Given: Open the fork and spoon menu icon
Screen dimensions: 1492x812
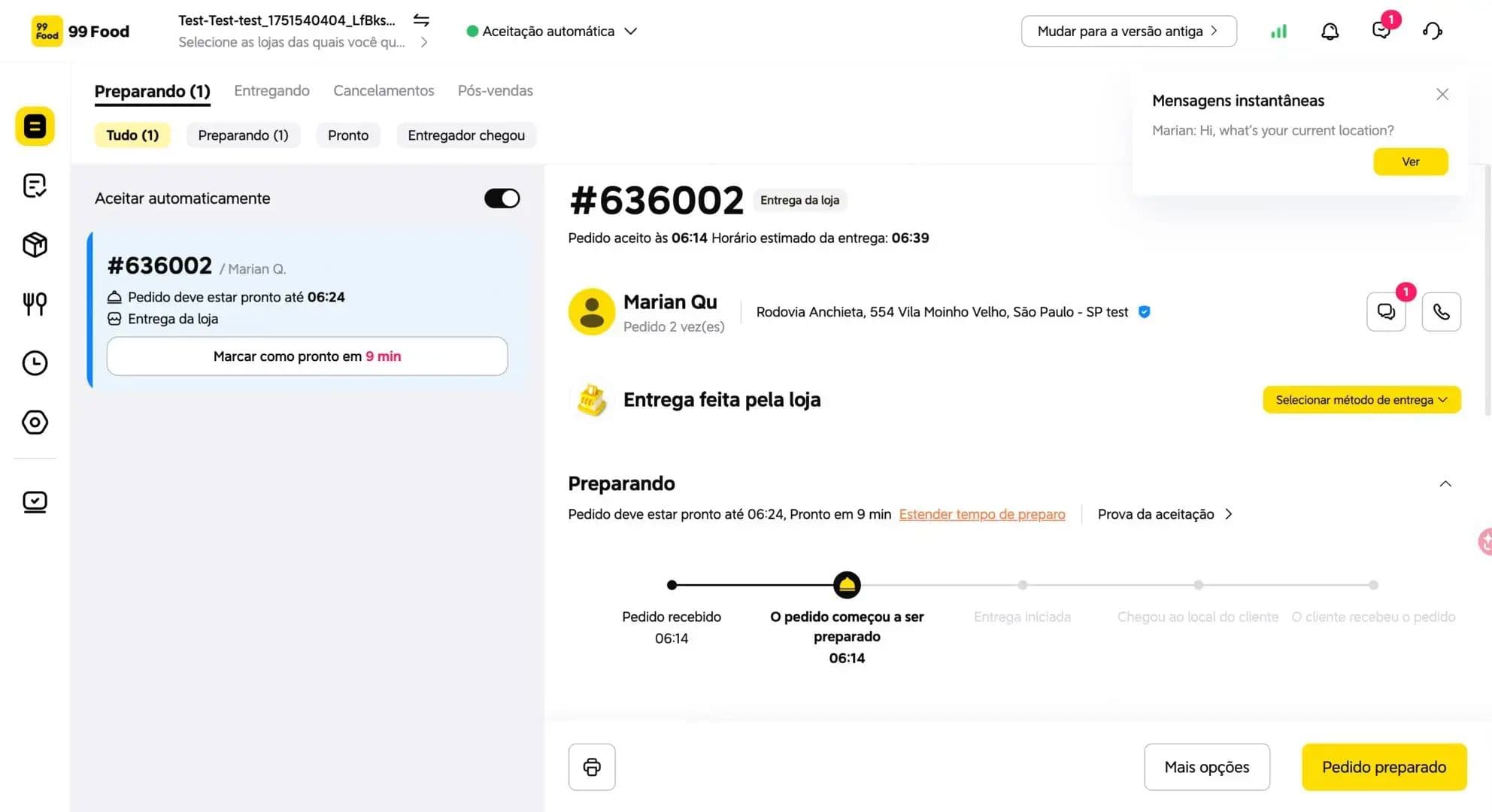Looking at the screenshot, I should point(35,304).
